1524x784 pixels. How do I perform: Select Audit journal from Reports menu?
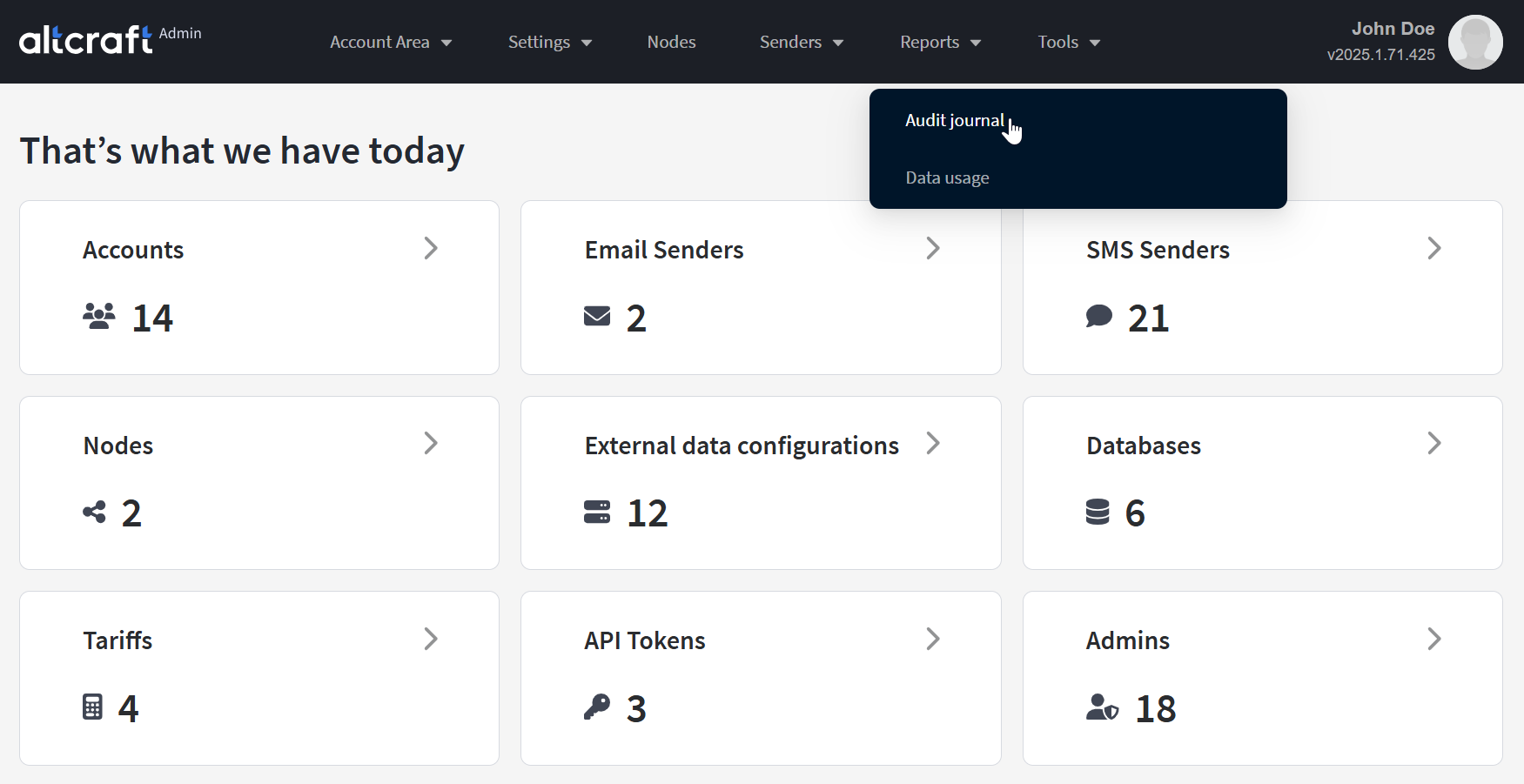[954, 121]
